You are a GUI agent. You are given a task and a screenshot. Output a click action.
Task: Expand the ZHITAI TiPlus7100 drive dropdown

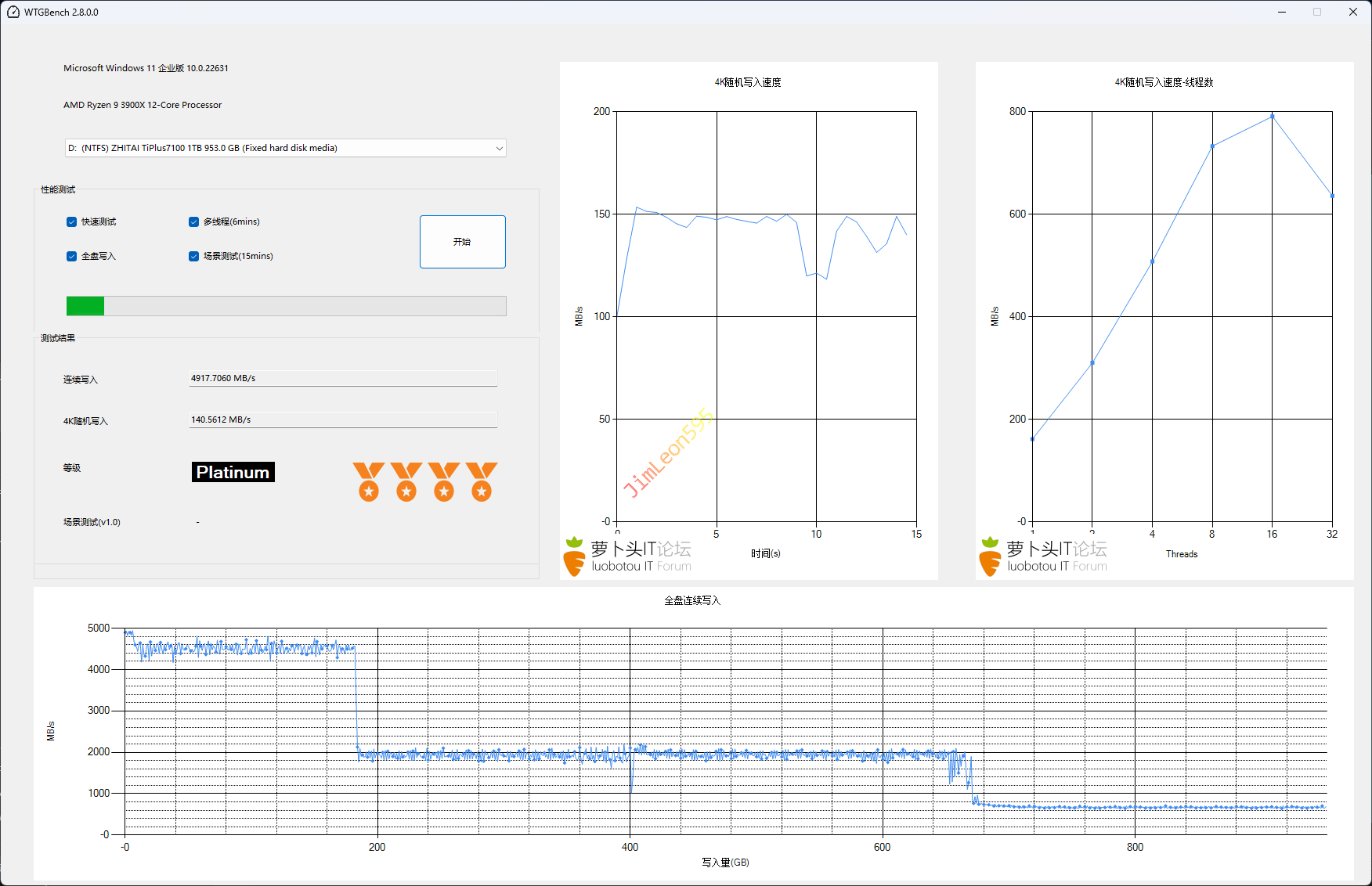(499, 148)
